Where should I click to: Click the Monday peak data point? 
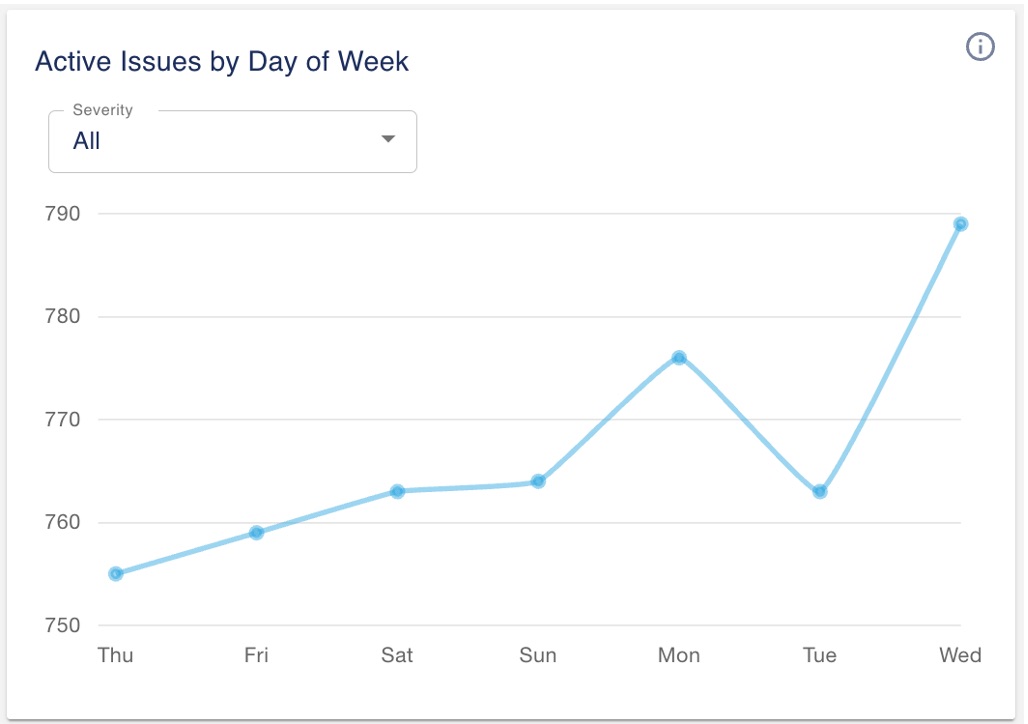point(679,358)
